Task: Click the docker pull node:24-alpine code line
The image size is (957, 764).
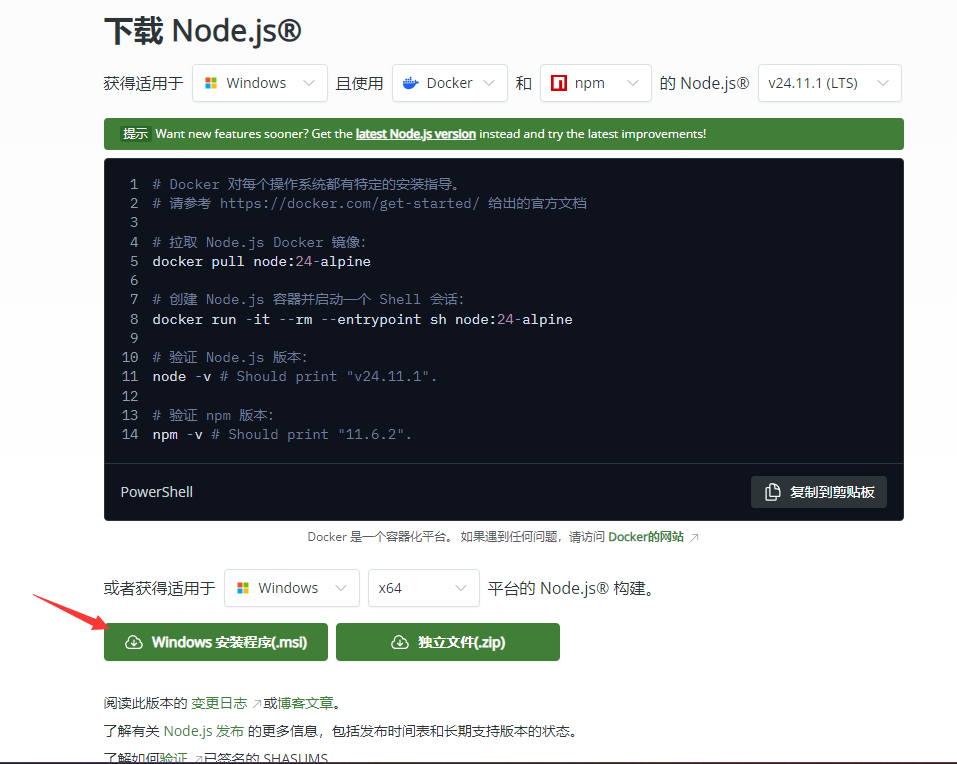Action: pyautogui.click(x=261, y=261)
